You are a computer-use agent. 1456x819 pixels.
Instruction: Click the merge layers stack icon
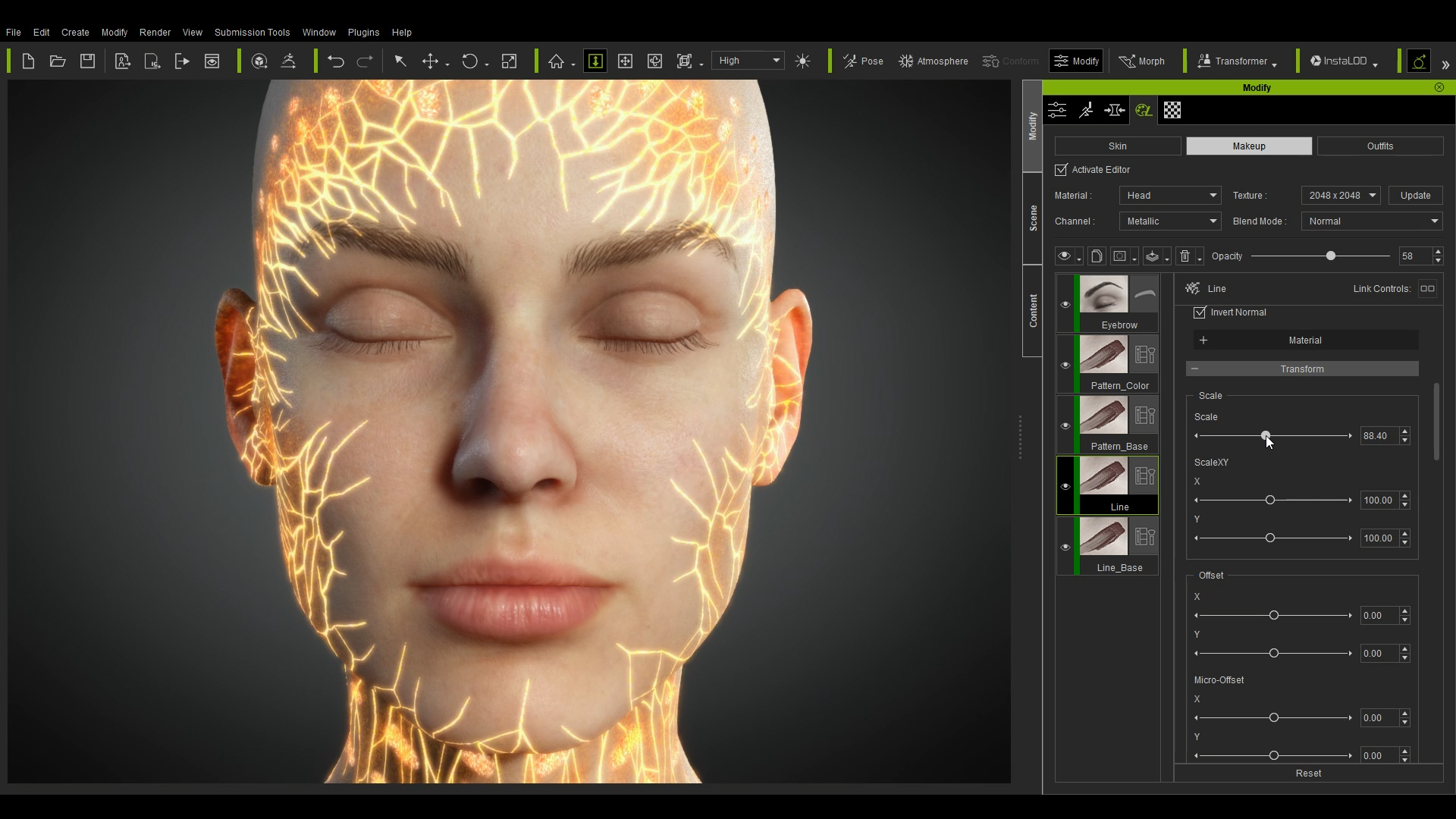click(x=1152, y=256)
